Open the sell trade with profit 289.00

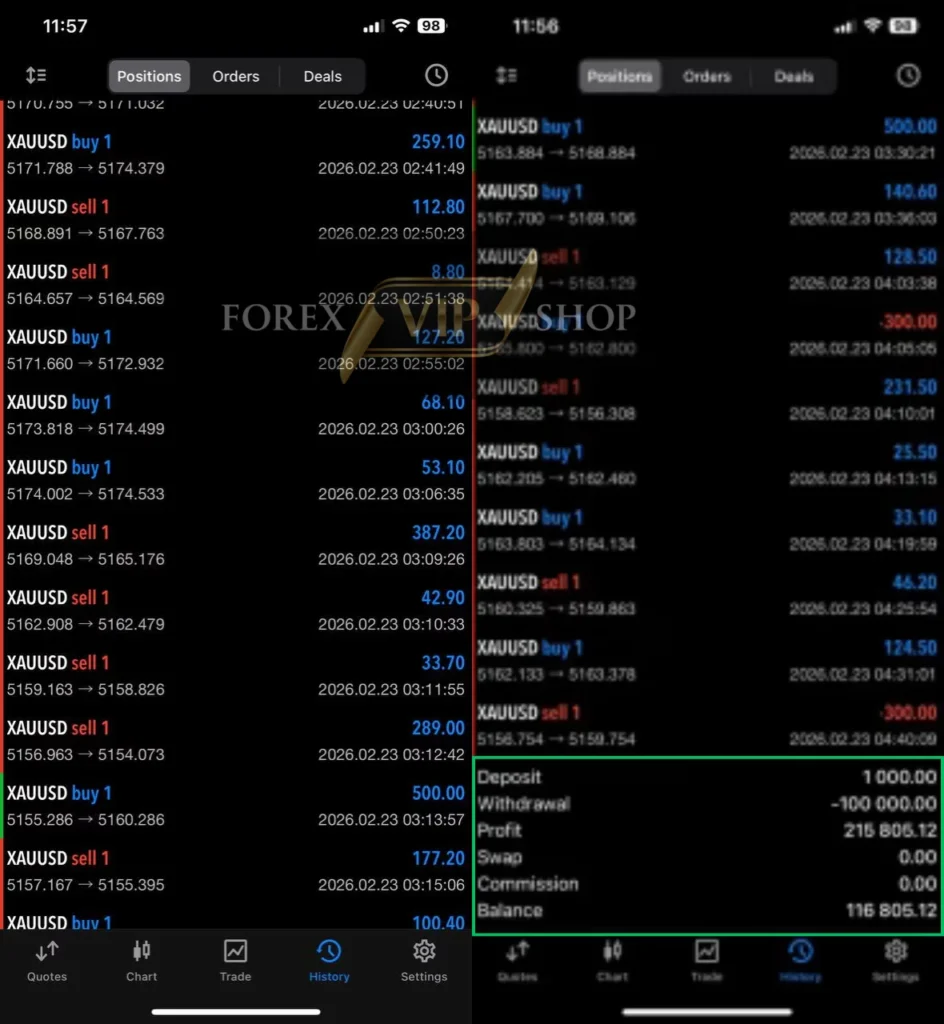point(236,741)
